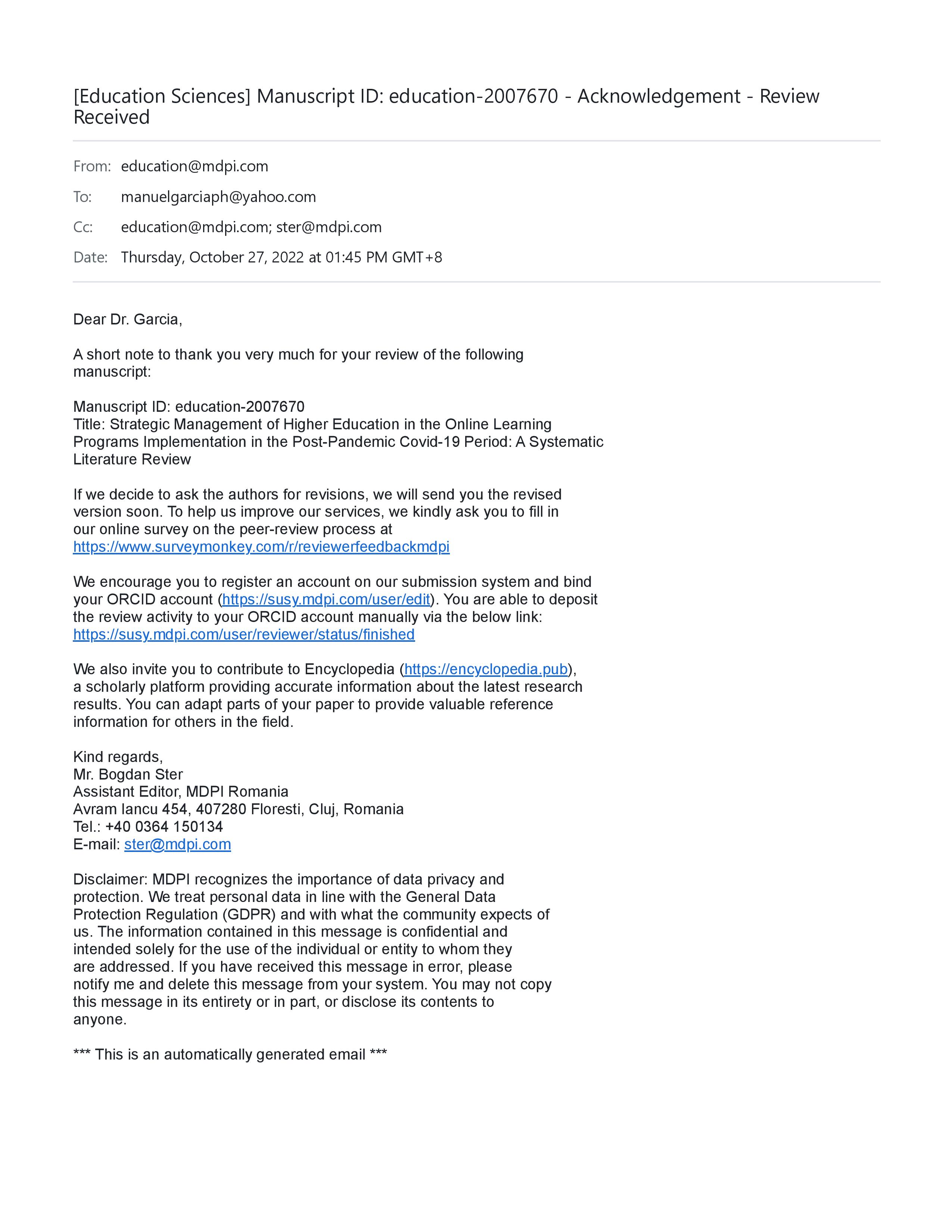Click the recipient manuelgarciaph@yahoo.com
This screenshot has height=1232, width=952.
pos(218,197)
